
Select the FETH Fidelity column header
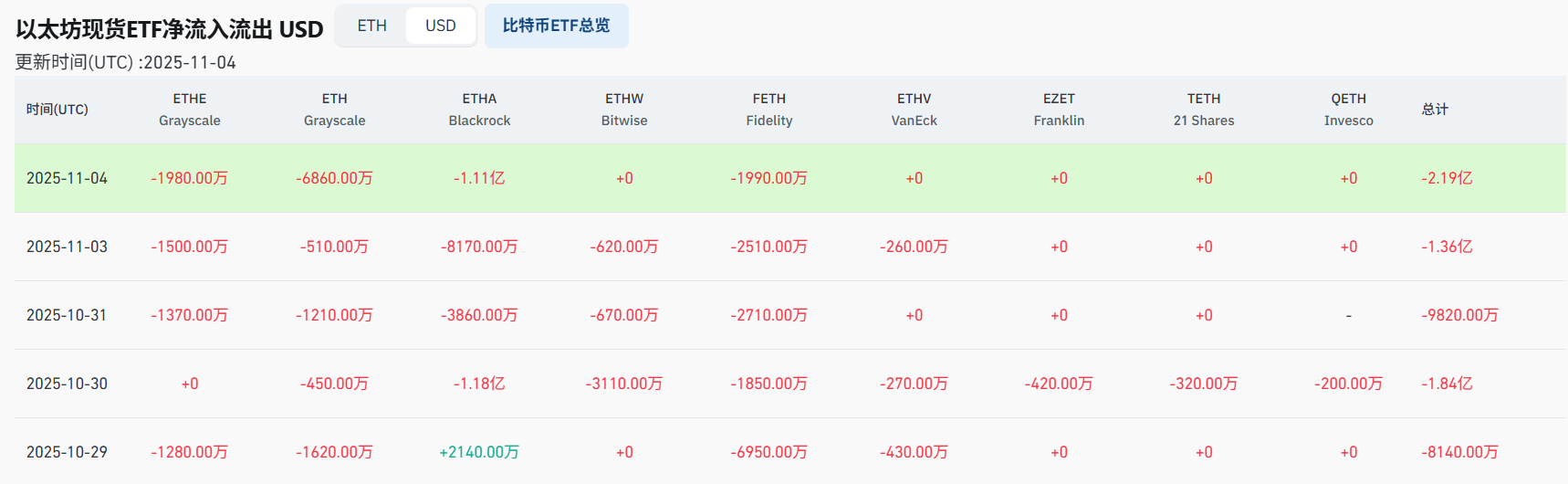769,110
